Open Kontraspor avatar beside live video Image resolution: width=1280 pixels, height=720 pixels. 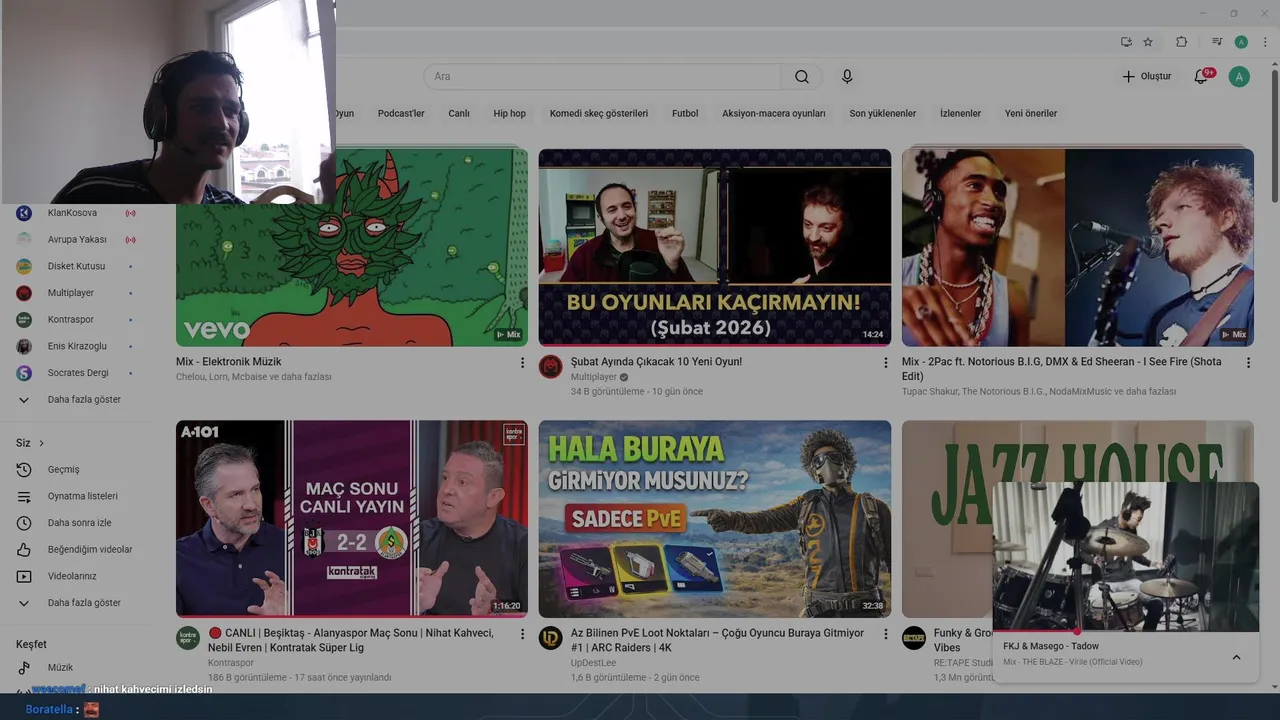[x=188, y=638]
